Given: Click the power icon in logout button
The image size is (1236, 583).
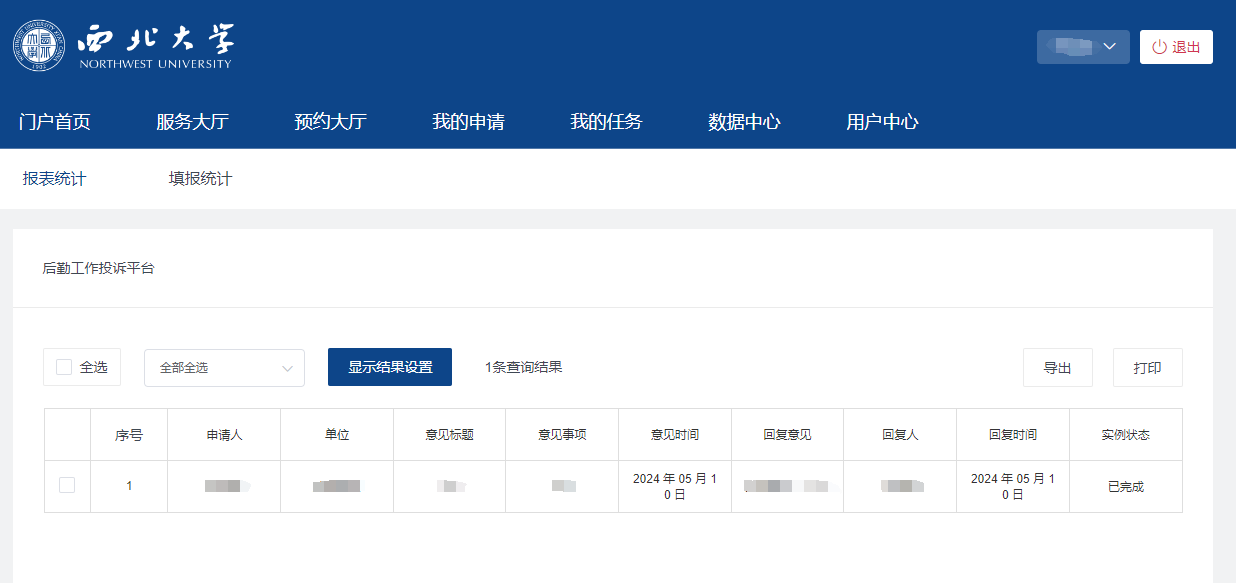Looking at the screenshot, I should point(1159,47).
